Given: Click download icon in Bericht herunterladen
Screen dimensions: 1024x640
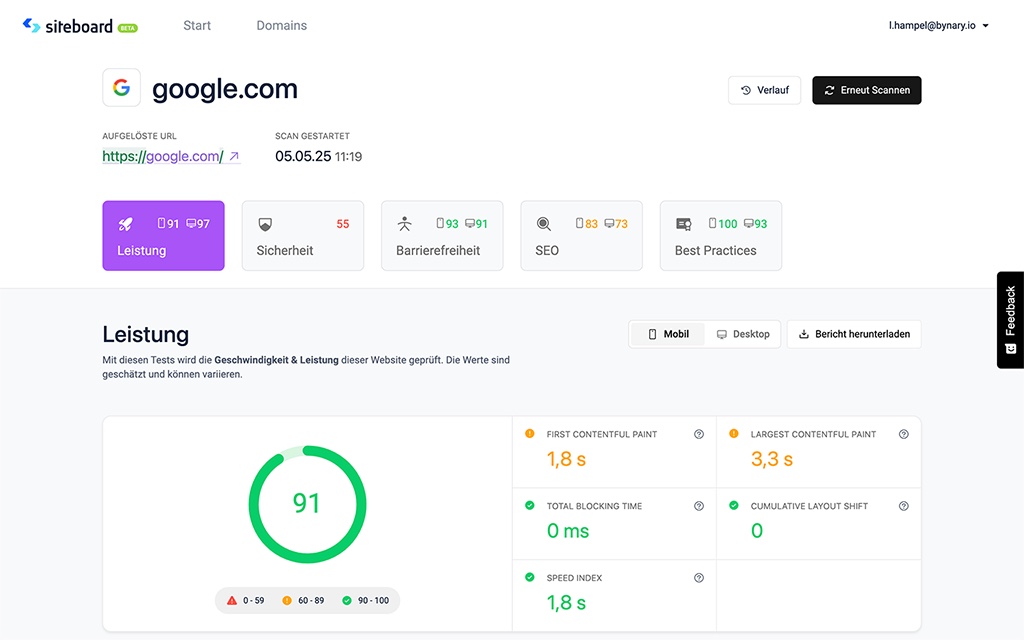Looking at the screenshot, I should pyautogui.click(x=804, y=334).
